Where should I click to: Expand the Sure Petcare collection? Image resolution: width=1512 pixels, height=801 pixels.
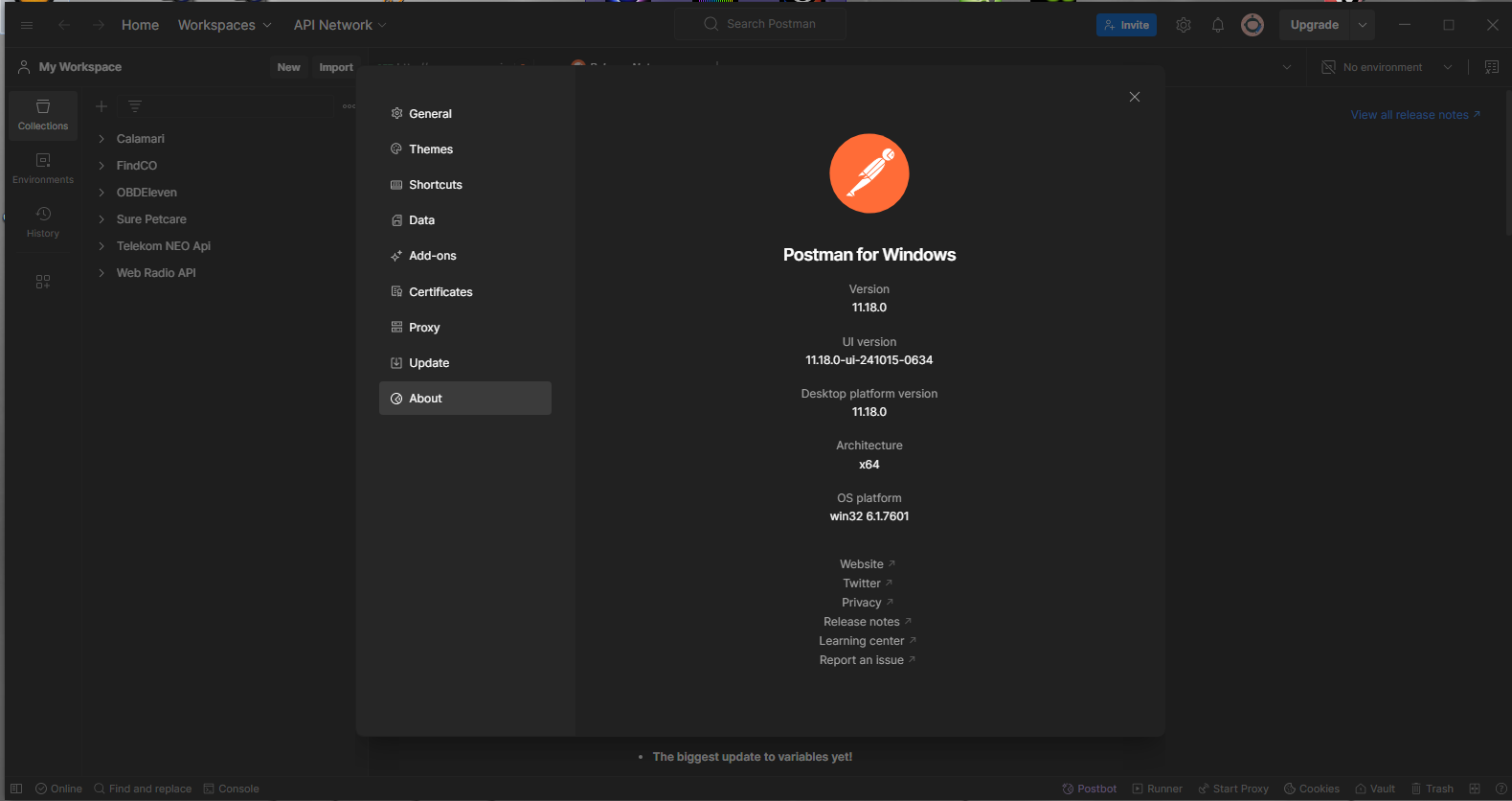tap(102, 219)
